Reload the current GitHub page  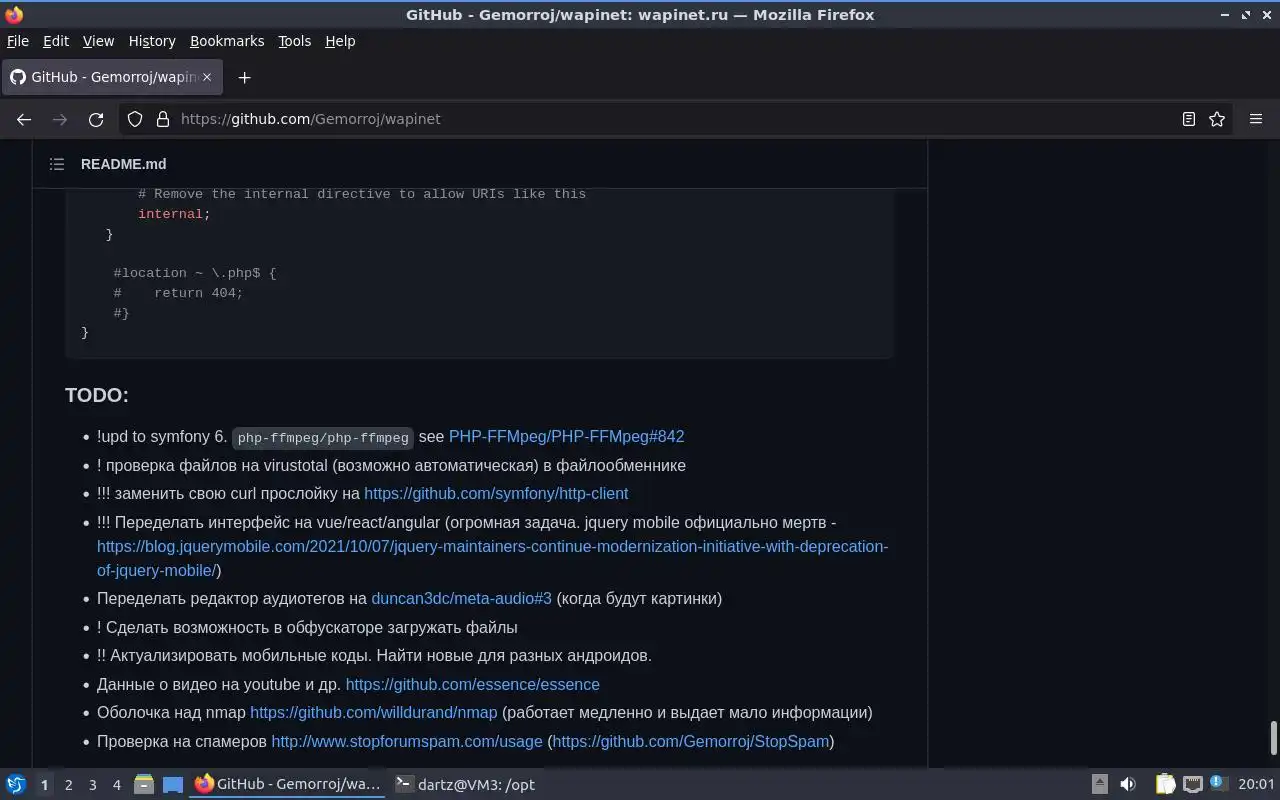96,119
